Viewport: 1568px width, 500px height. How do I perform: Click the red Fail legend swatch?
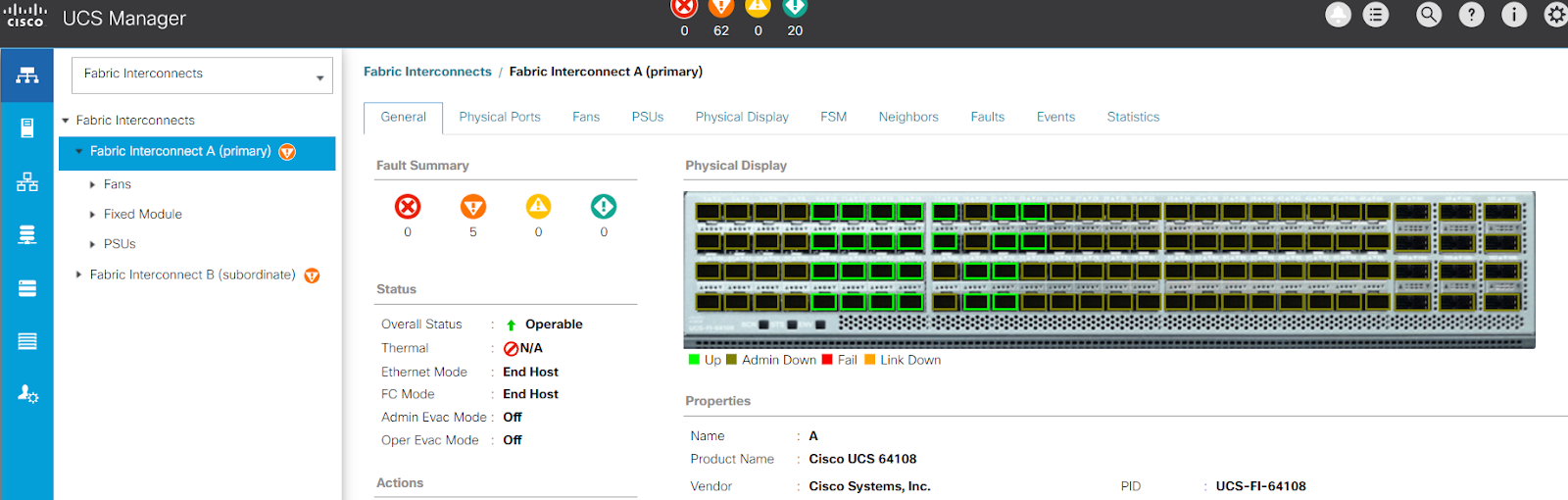coord(827,360)
